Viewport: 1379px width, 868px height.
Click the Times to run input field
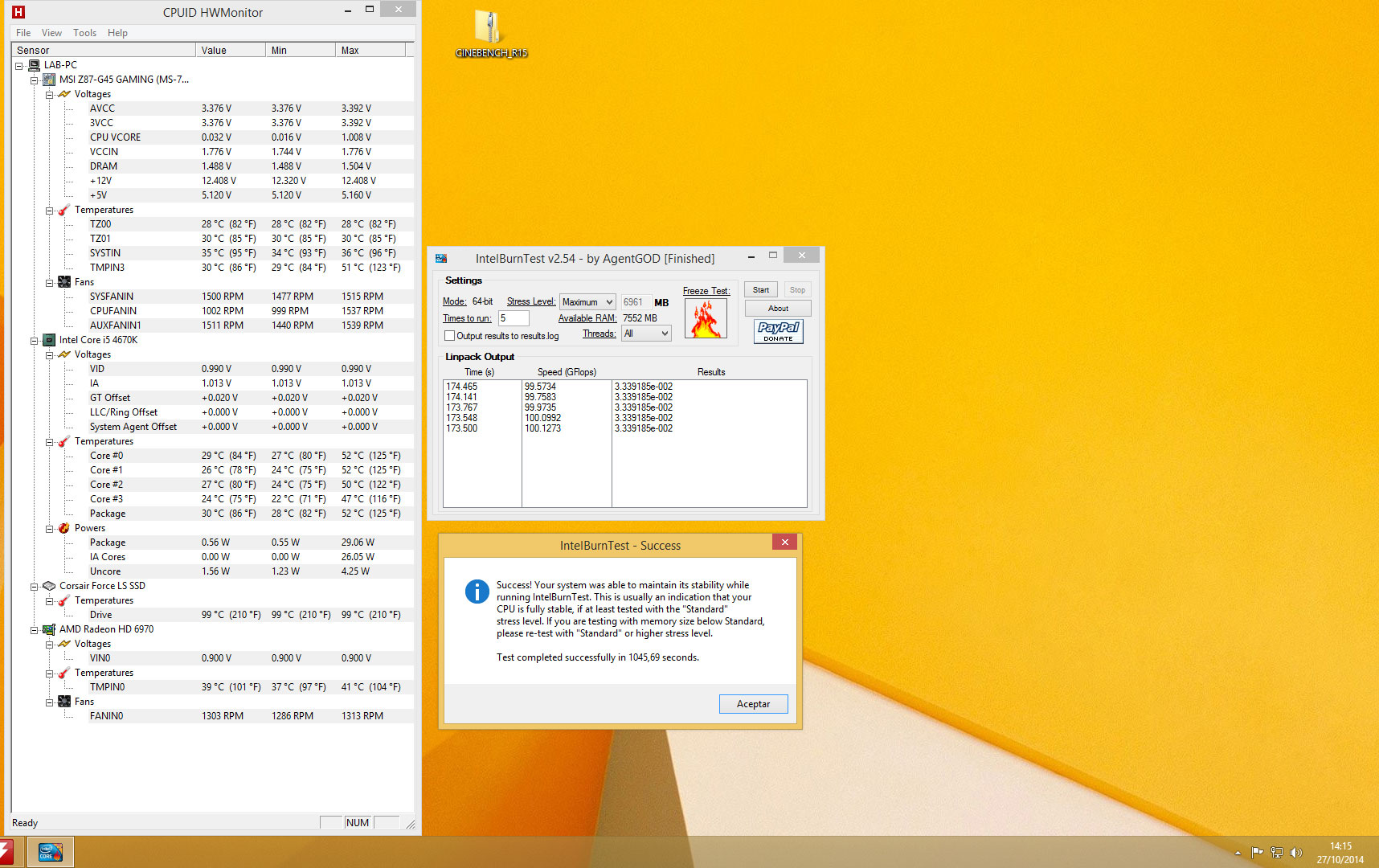point(514,318)
